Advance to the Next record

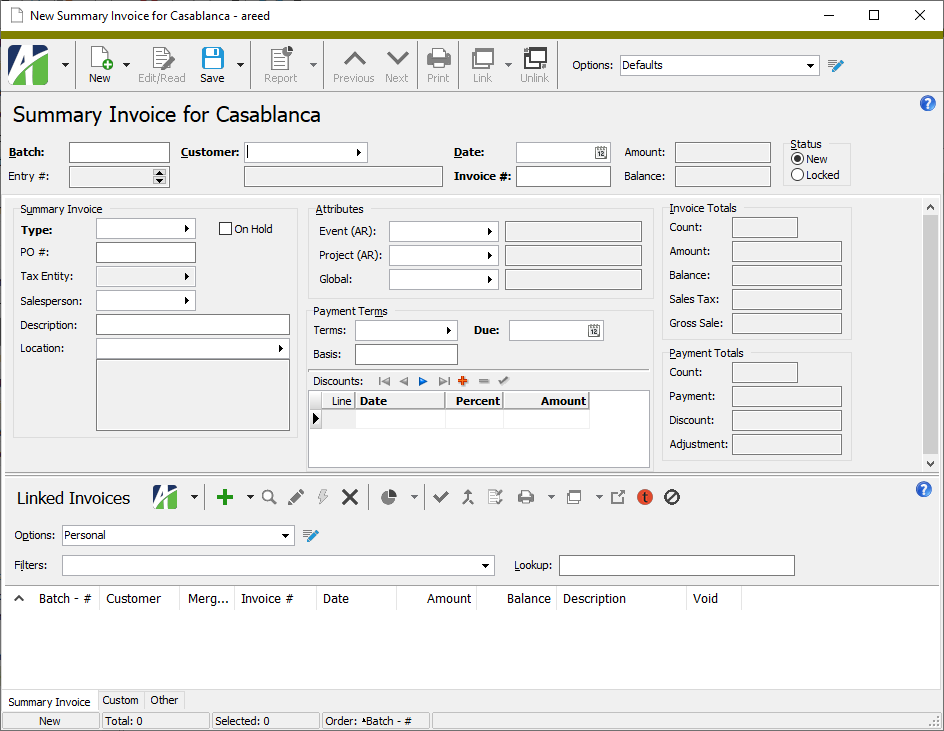point(396,64)
